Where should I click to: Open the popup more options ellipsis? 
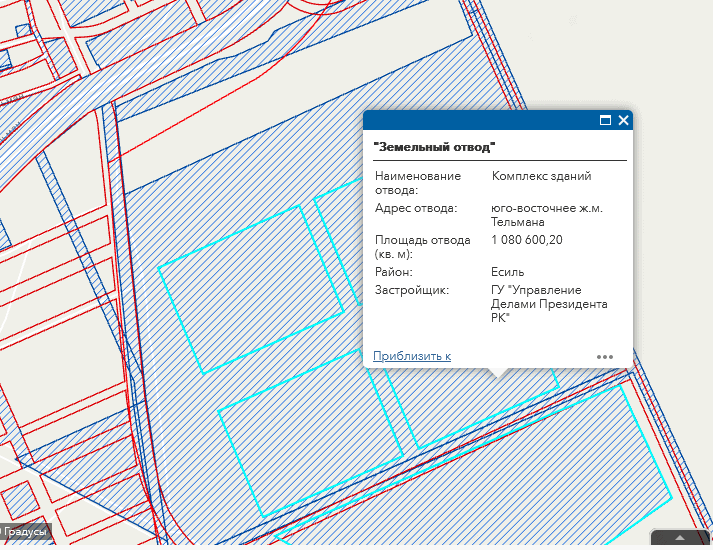point(605,357)
